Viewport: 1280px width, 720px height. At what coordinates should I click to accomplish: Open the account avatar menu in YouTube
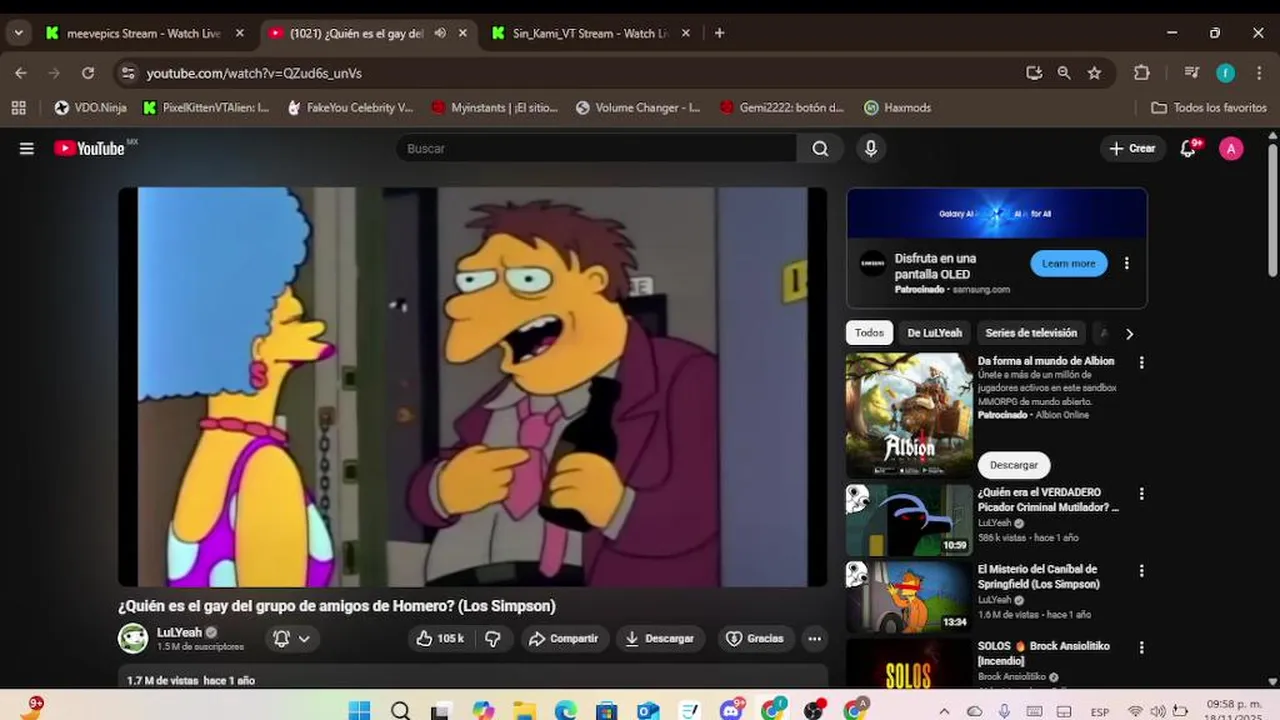[x=1231, y=149]
